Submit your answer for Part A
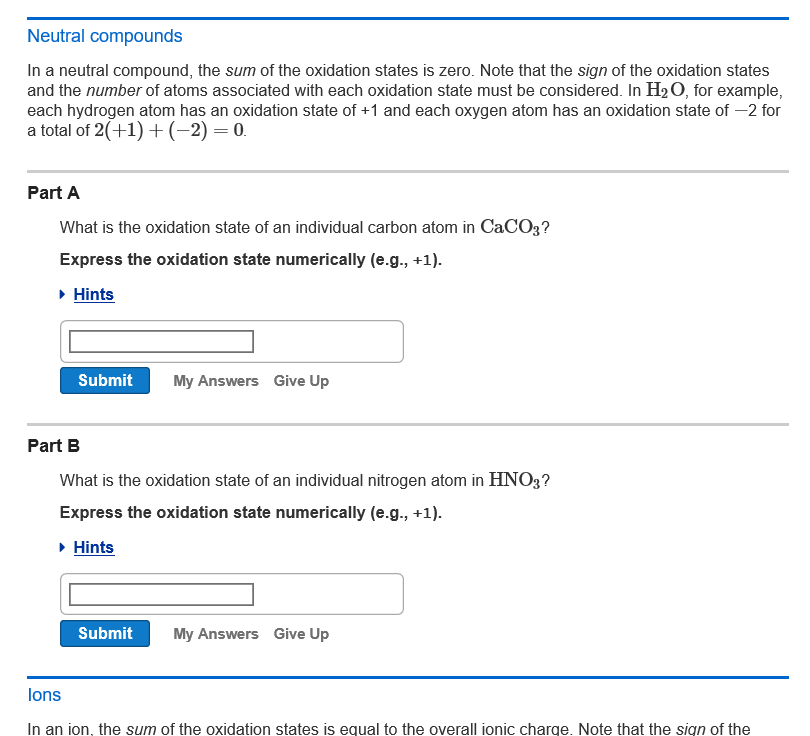This screenshot has width=810, height=736. pyautogui.click(x=104, y=380)
